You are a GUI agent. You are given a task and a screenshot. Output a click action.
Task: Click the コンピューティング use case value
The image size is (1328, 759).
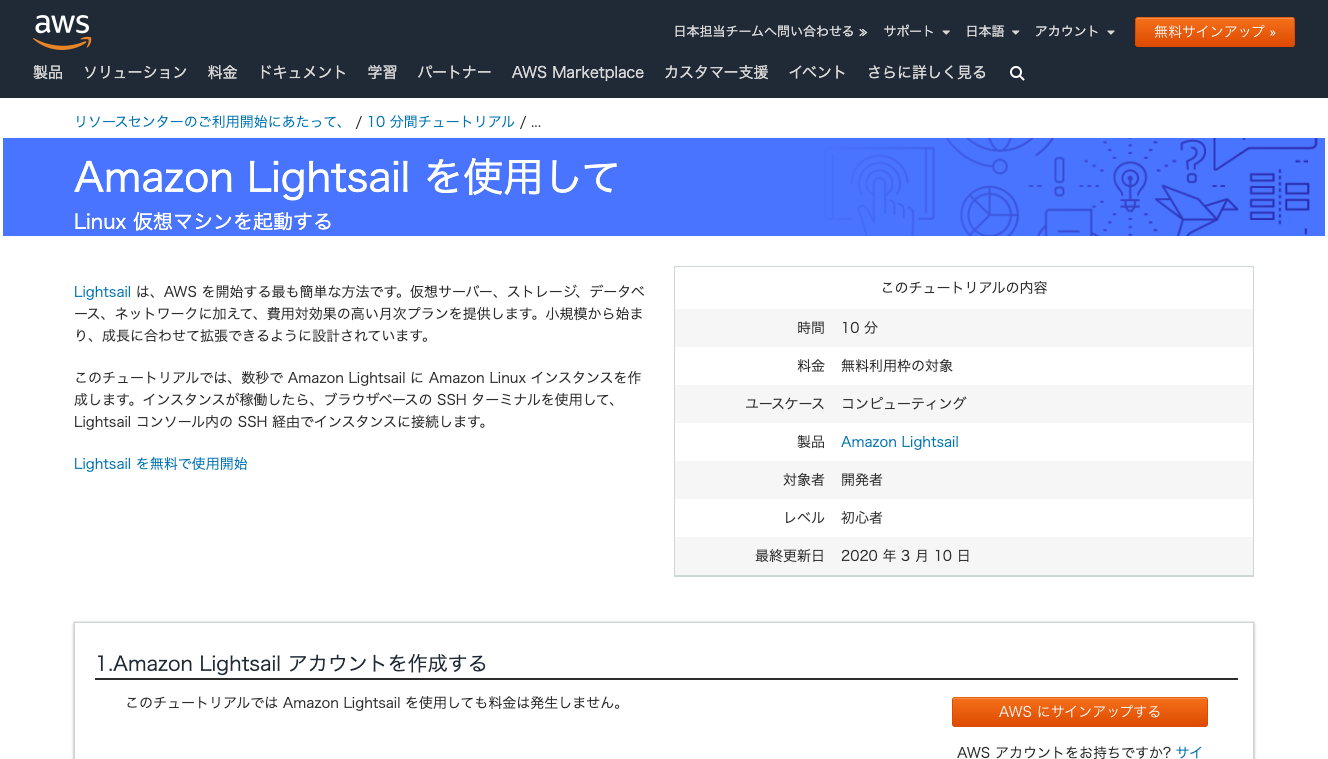904,404
